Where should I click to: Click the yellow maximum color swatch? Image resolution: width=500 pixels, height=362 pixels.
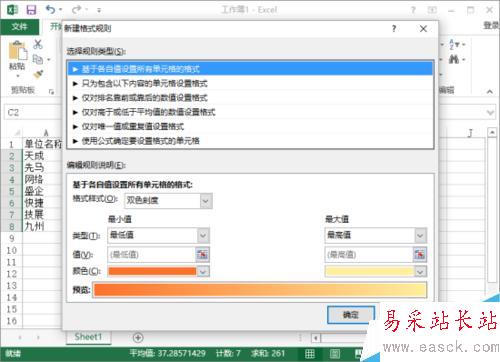[x=369, y=272]
